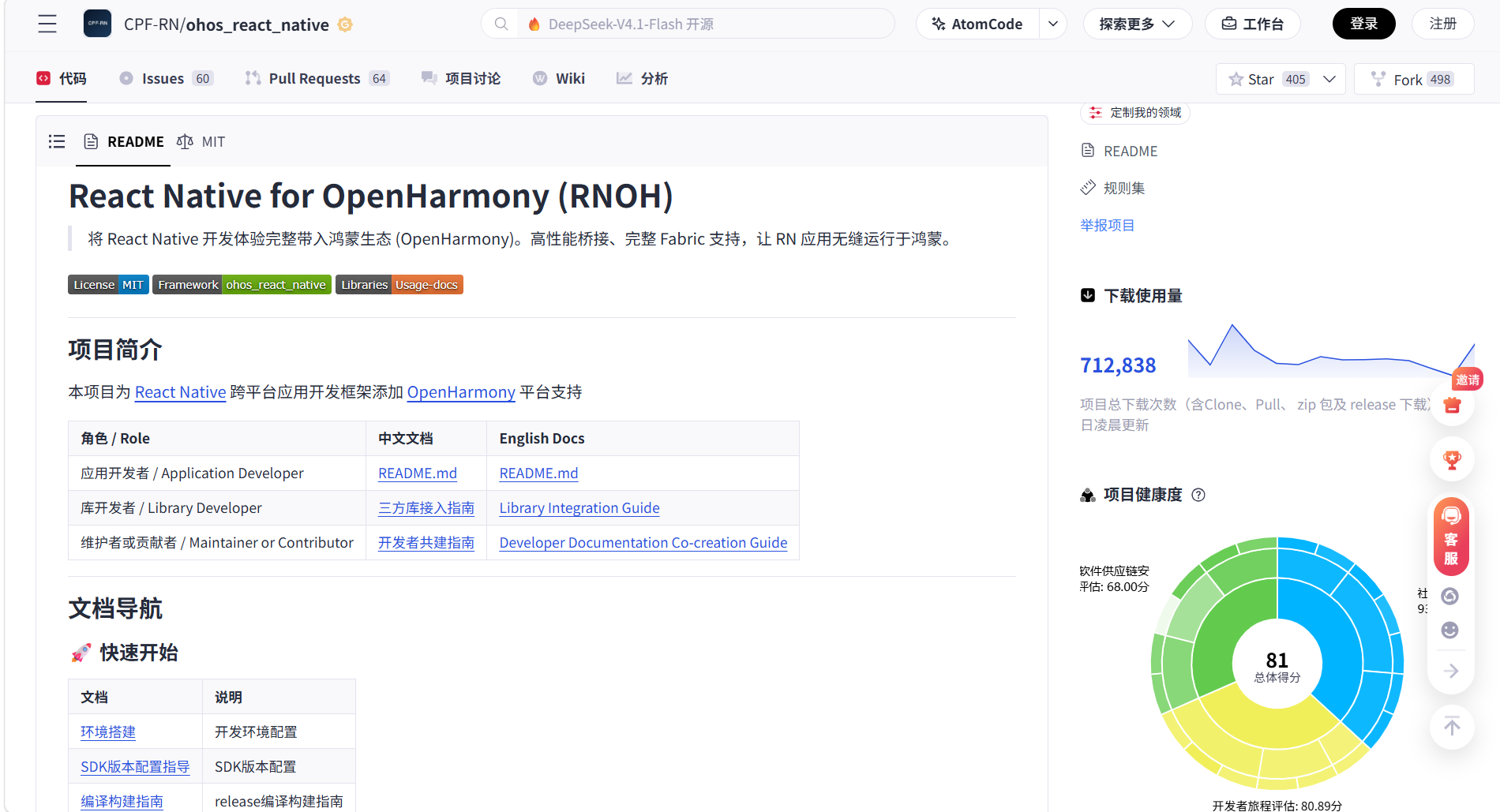Viewport: 1500px width, 812px height.
Task: Click the License MIT badge
Action: click(x=108, y=284)
